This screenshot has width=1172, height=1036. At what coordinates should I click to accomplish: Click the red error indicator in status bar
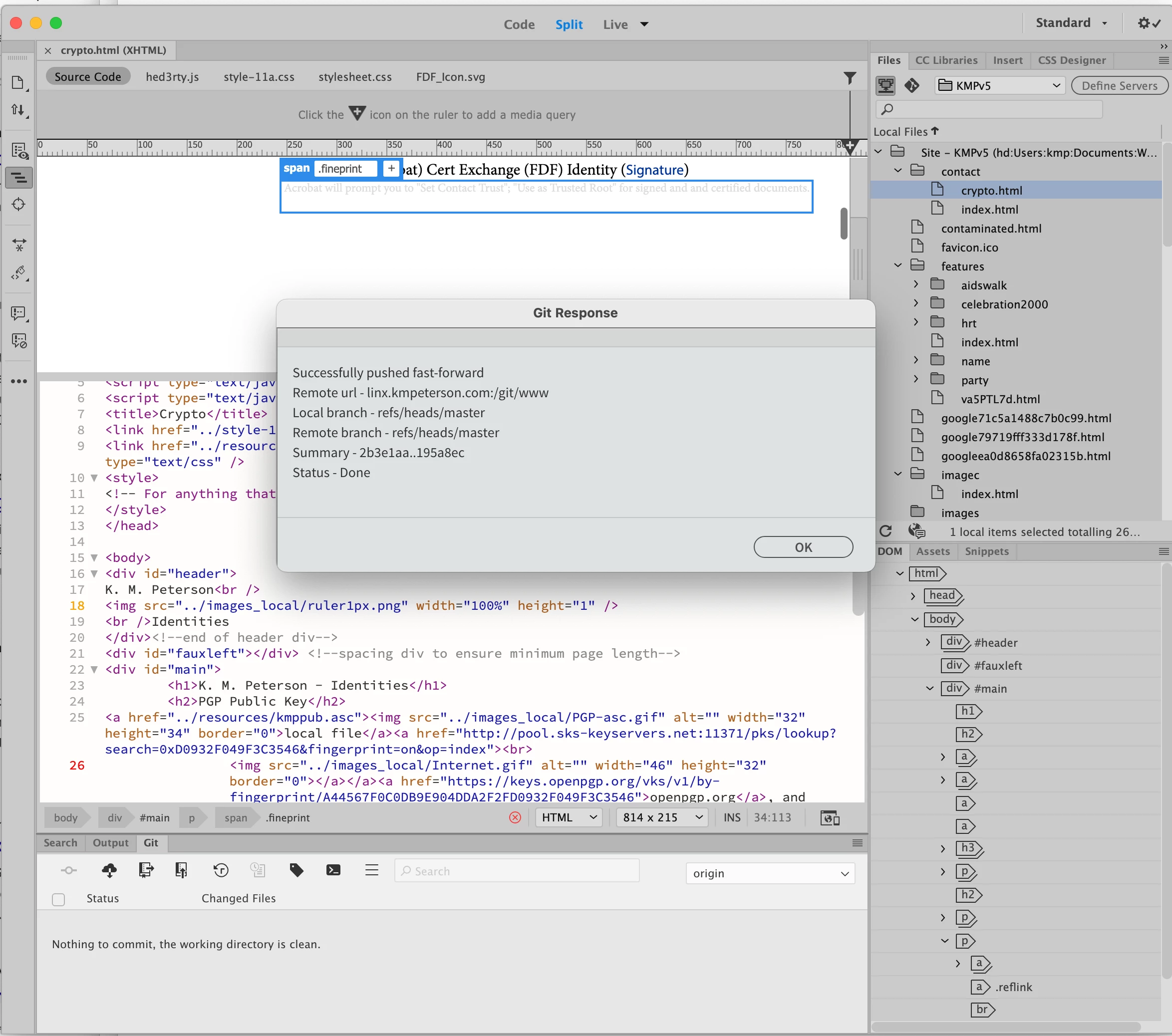(x=515, y=817)
